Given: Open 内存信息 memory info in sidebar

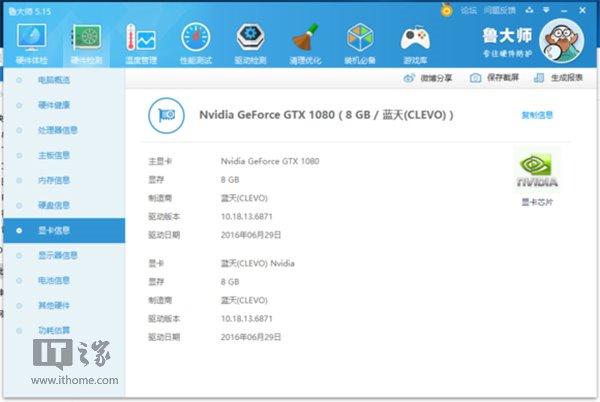Looking at the screenshot, I should [x=53, y=180].
